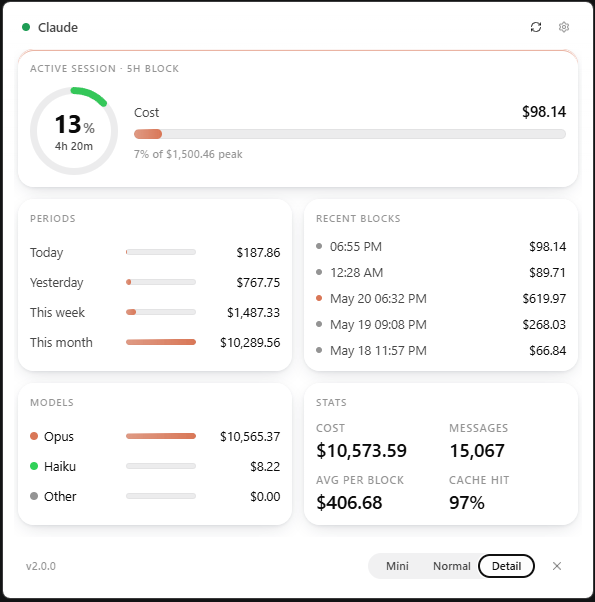The height and width of the screenshot is (602, 595).
Task: Click the 97% cache hit stat
Action: tap(467, 503)
